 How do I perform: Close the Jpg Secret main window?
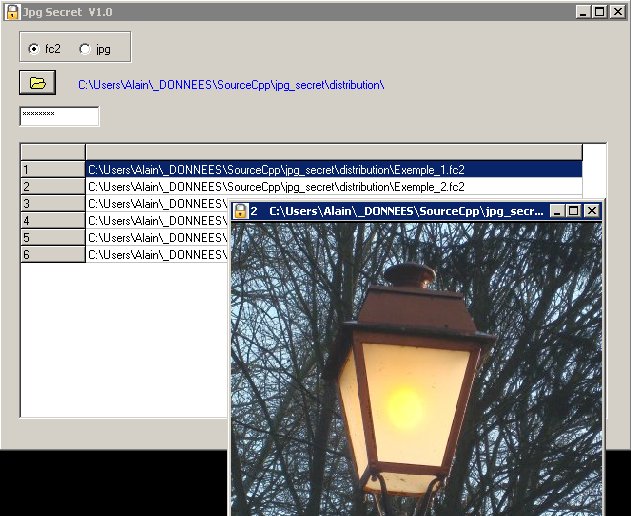(x=617, y=12)
